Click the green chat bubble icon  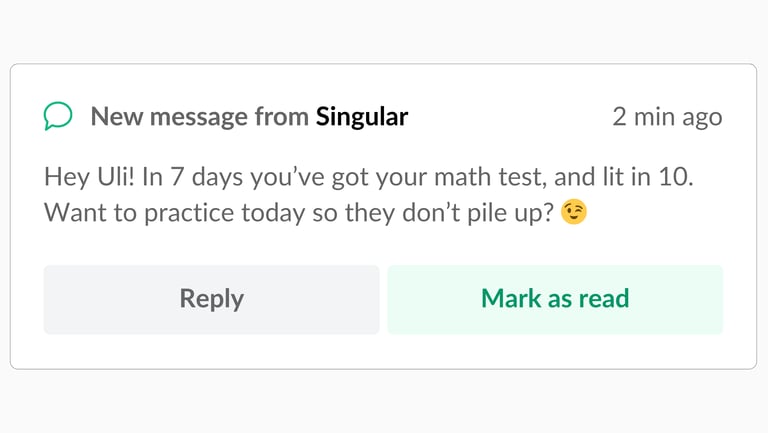click(x=58, y=116)
